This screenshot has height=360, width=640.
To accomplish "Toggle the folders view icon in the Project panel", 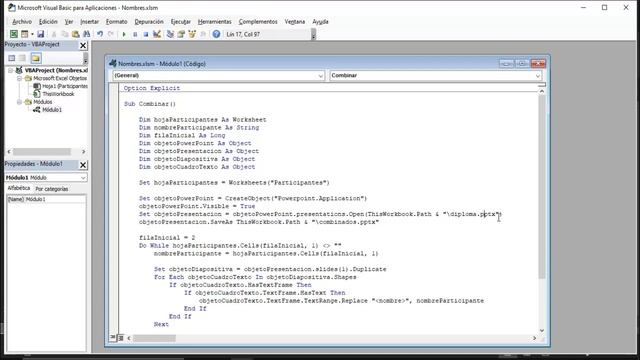I will pyautogui.click(x=36, y=58).
